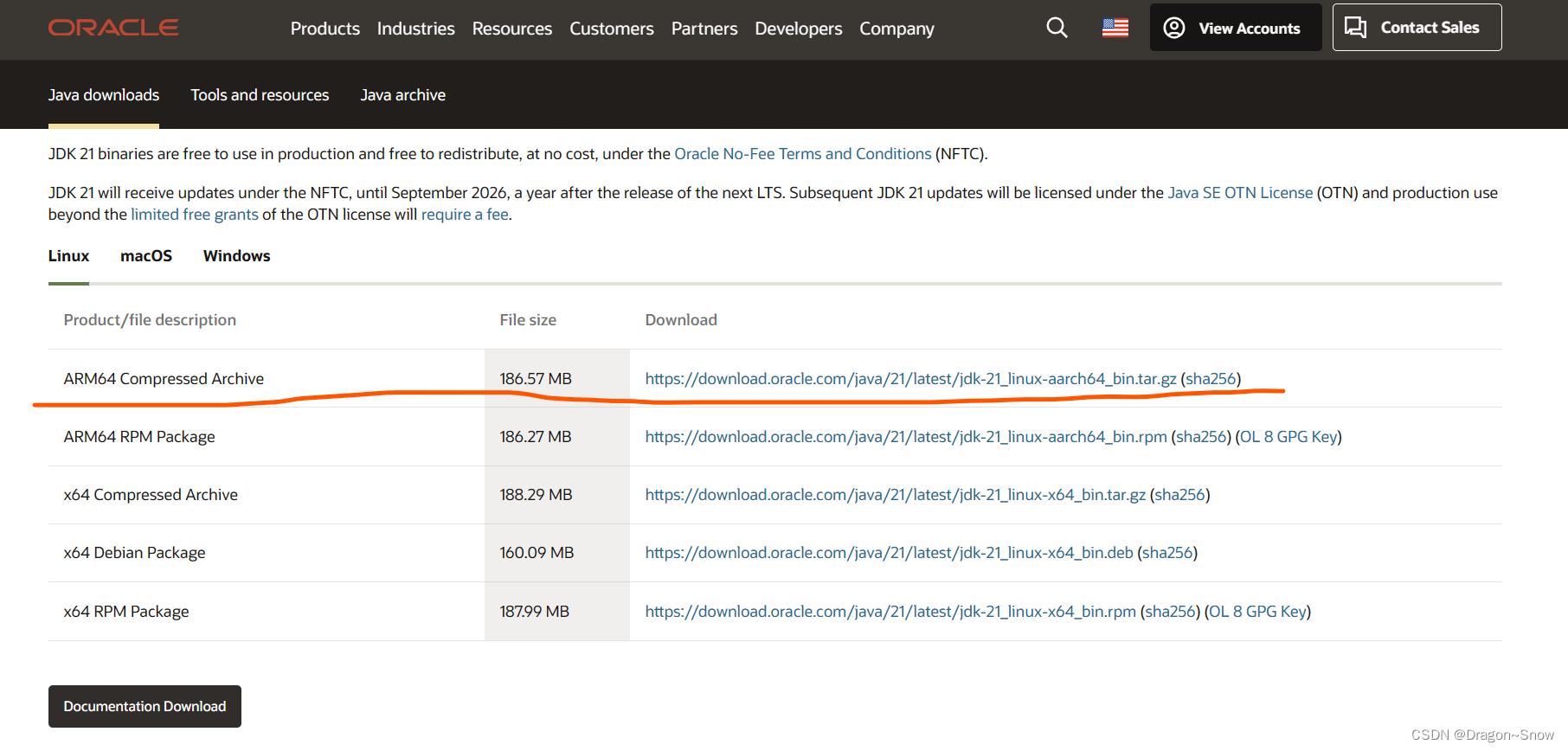Open the Developers menu
1568x751 pixels.
point(799,29)
